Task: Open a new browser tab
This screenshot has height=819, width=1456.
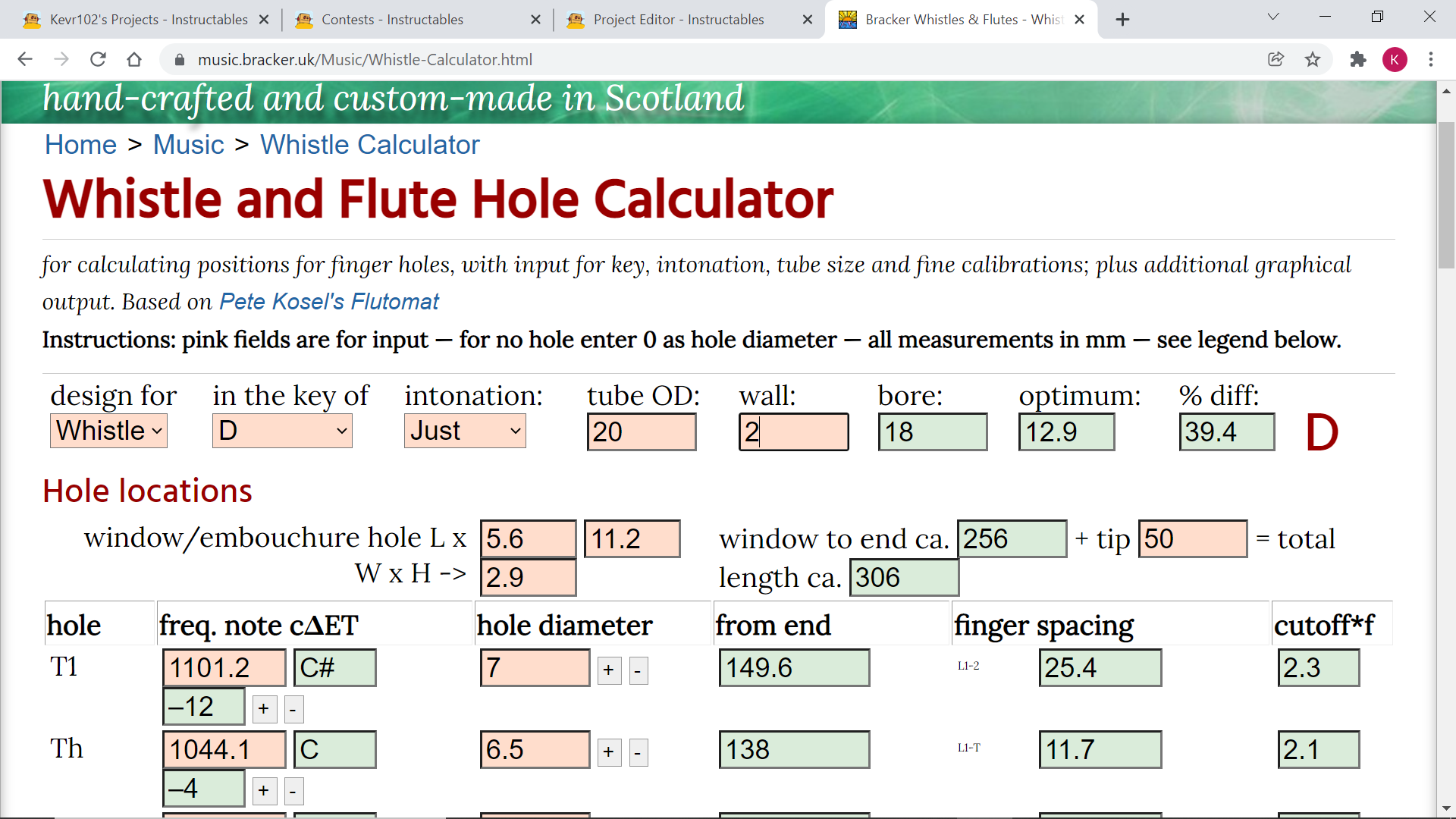Action: point(1123,20)
